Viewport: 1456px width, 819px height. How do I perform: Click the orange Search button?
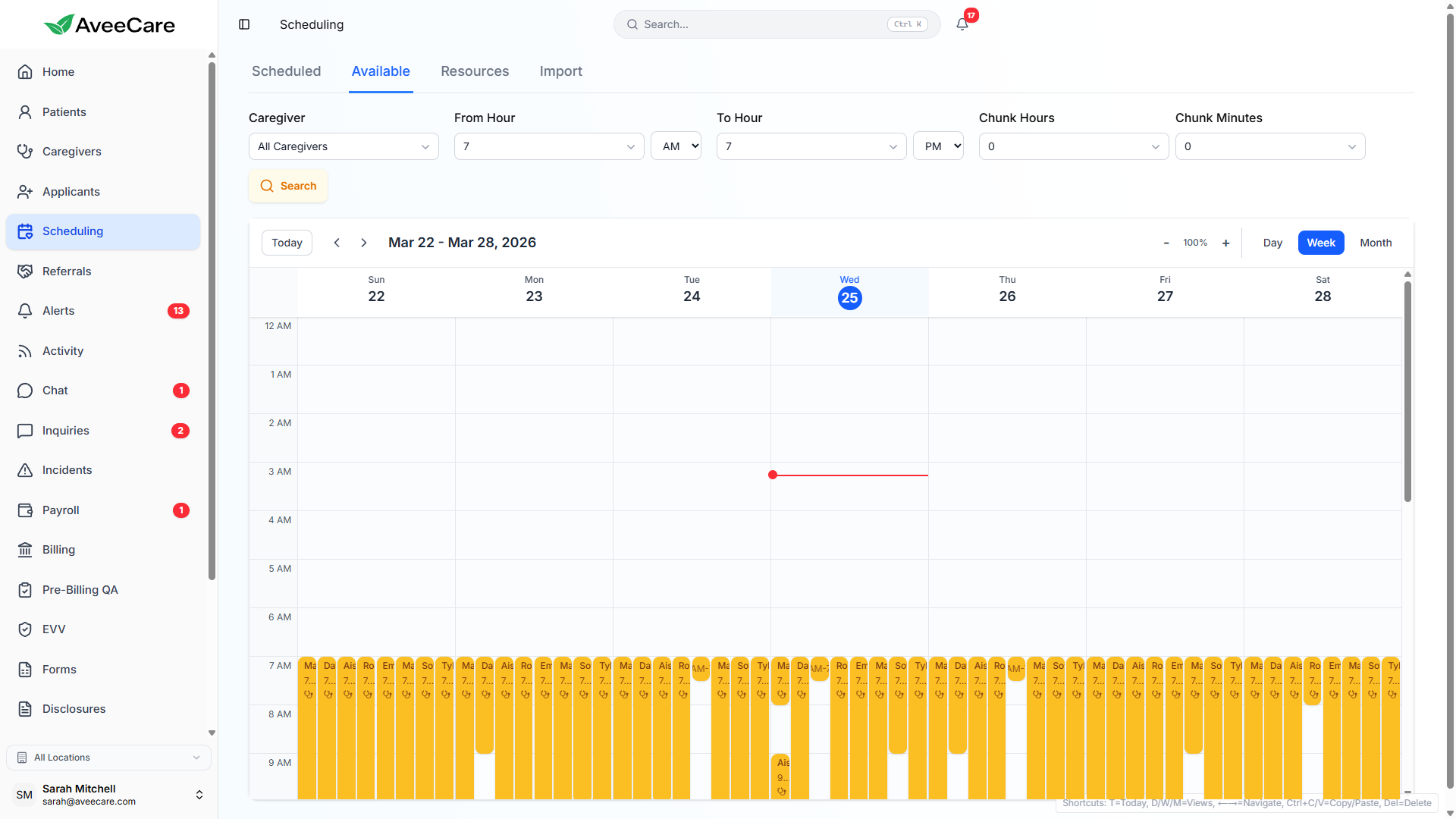point(288,186)
